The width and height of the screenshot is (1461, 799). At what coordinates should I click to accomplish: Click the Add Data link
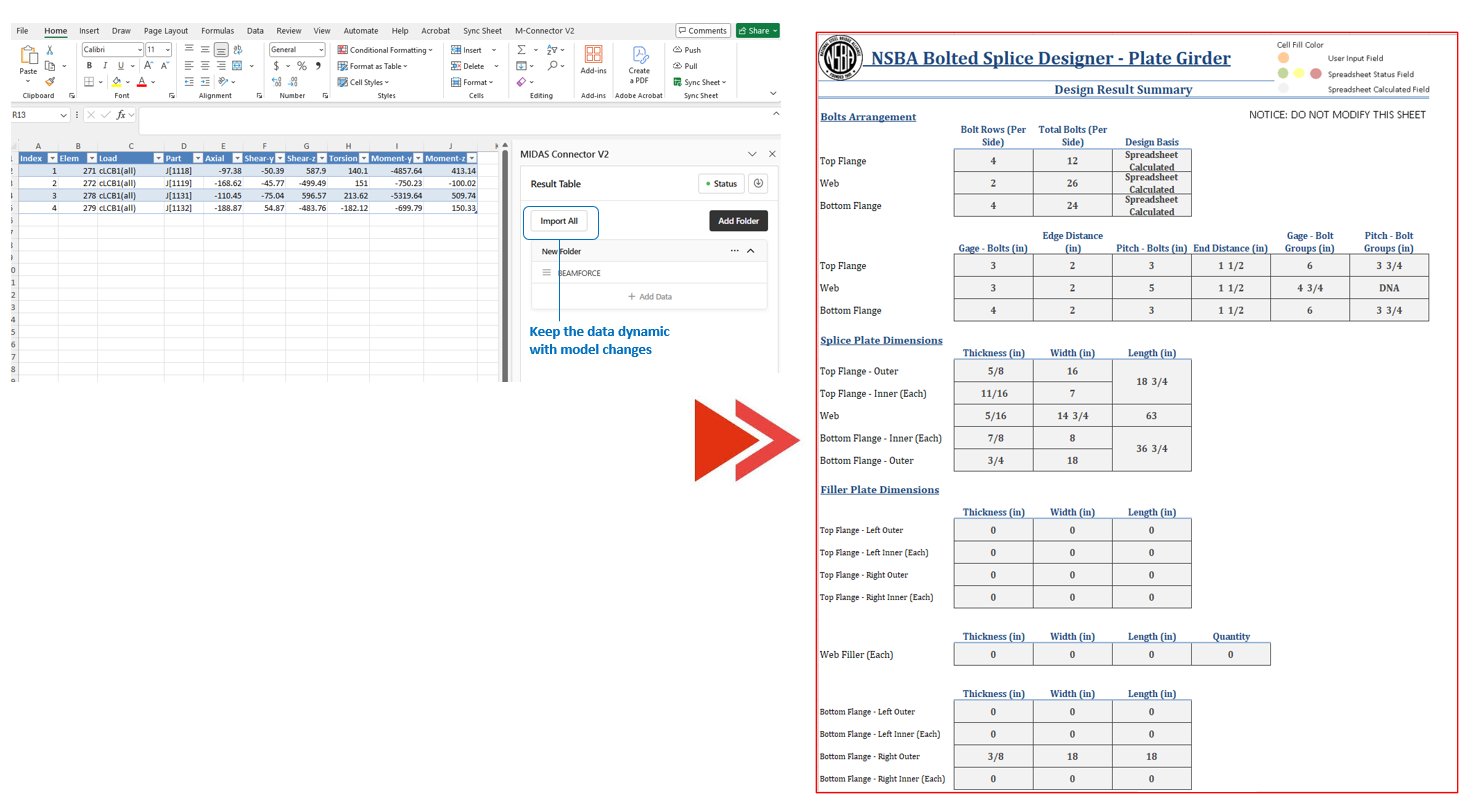[649, 297]
